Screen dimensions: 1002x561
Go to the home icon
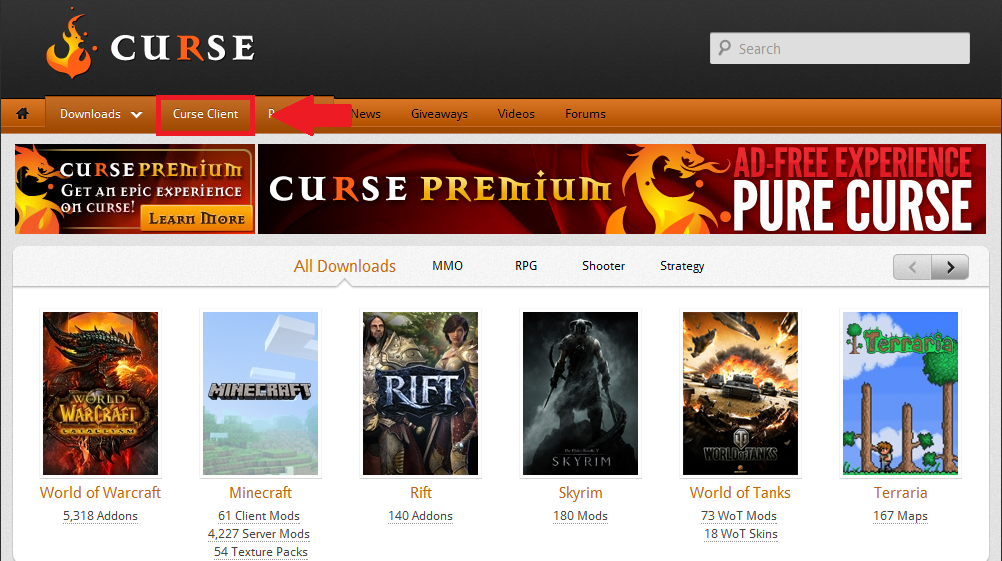click(x=22, y=114)
